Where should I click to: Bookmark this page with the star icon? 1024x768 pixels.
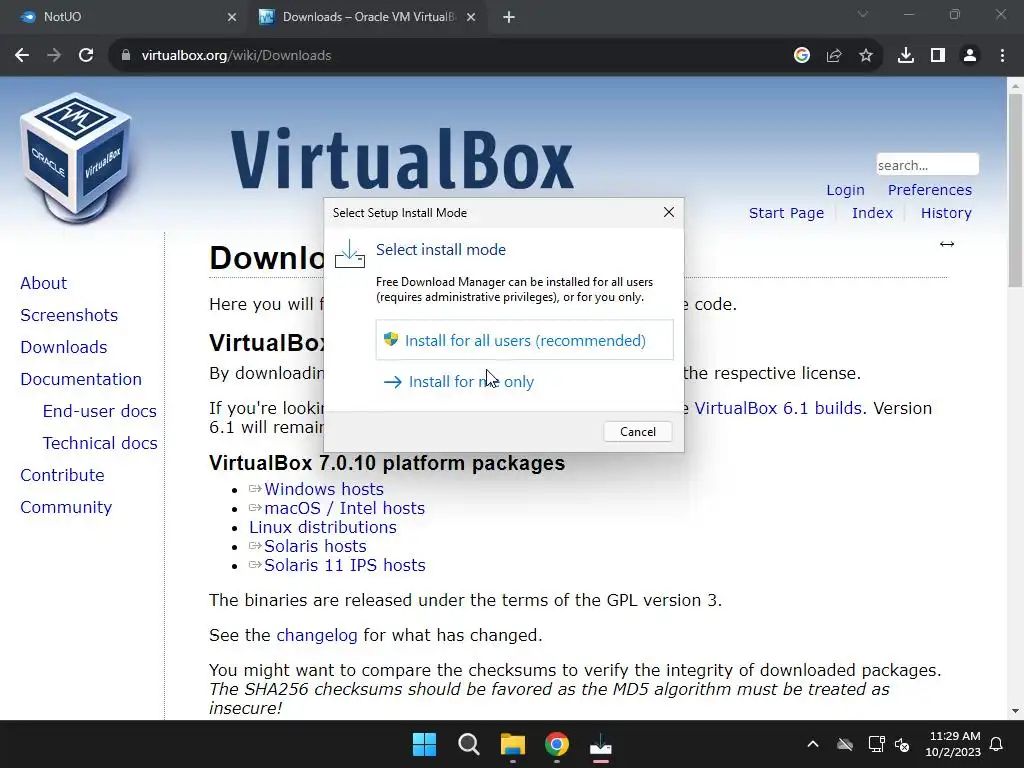866,56
